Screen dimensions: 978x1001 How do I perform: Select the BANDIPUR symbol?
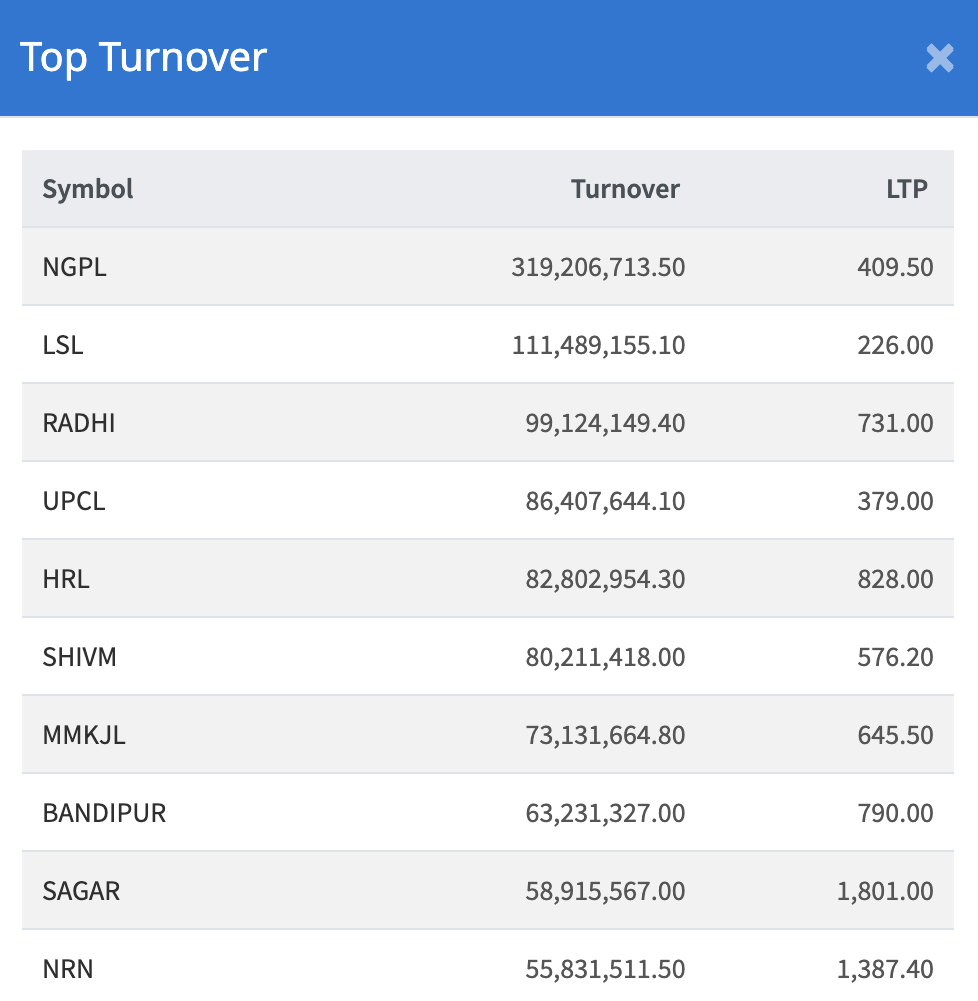click(x=104, y=813)
